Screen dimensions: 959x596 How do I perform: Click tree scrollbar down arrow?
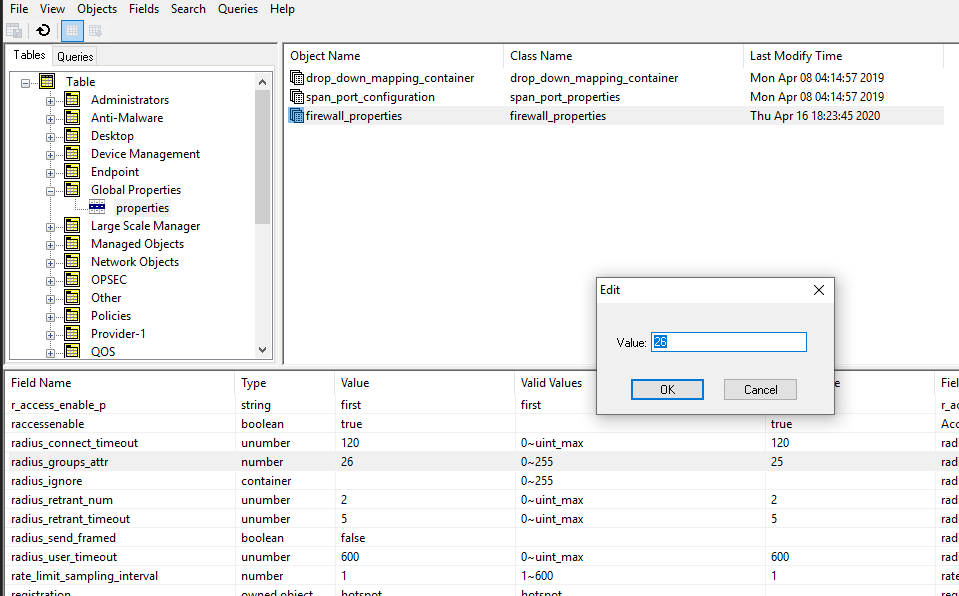[x=262, y=350]
